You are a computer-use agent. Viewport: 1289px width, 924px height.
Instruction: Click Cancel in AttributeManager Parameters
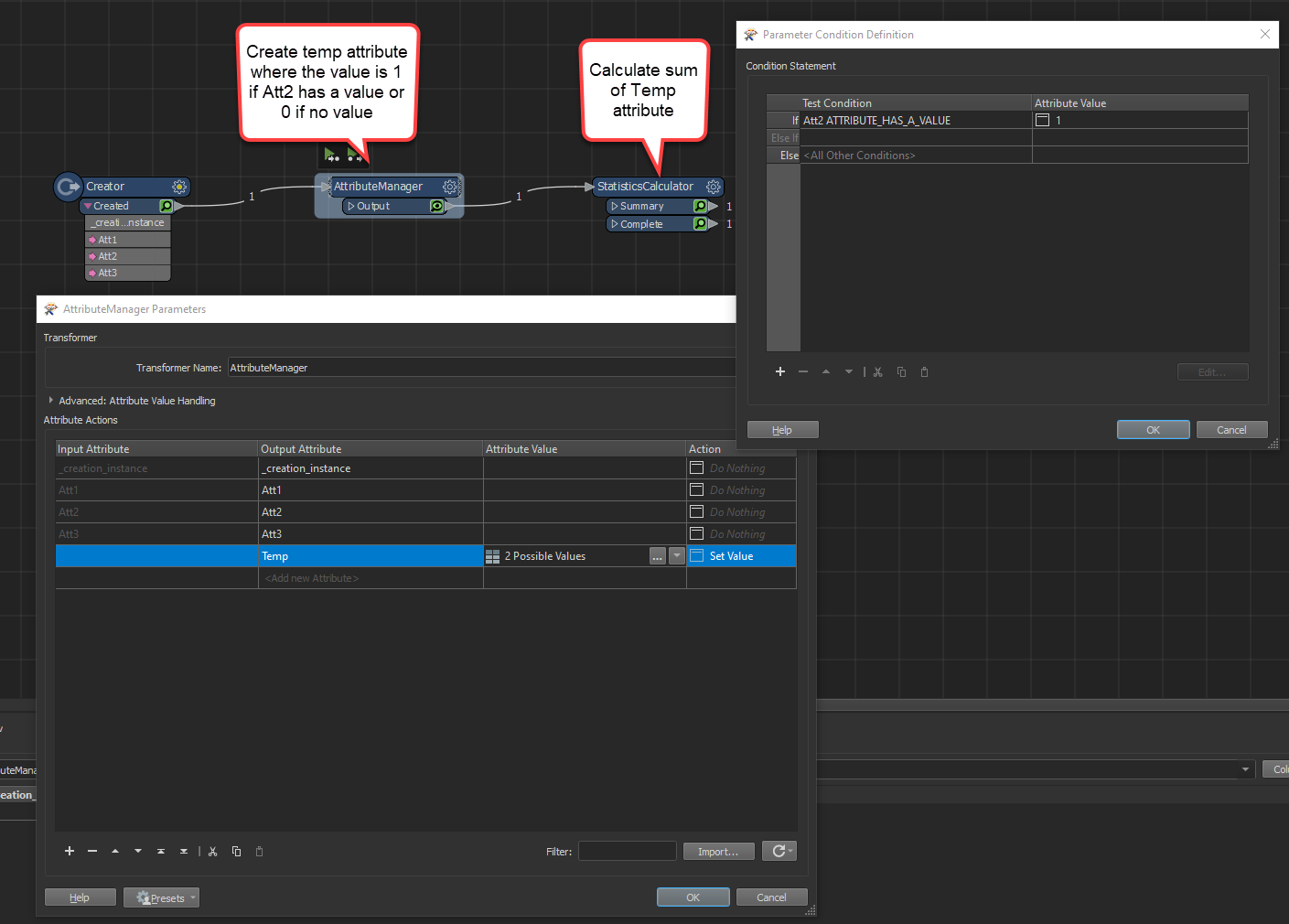click(x=772, y=897)
